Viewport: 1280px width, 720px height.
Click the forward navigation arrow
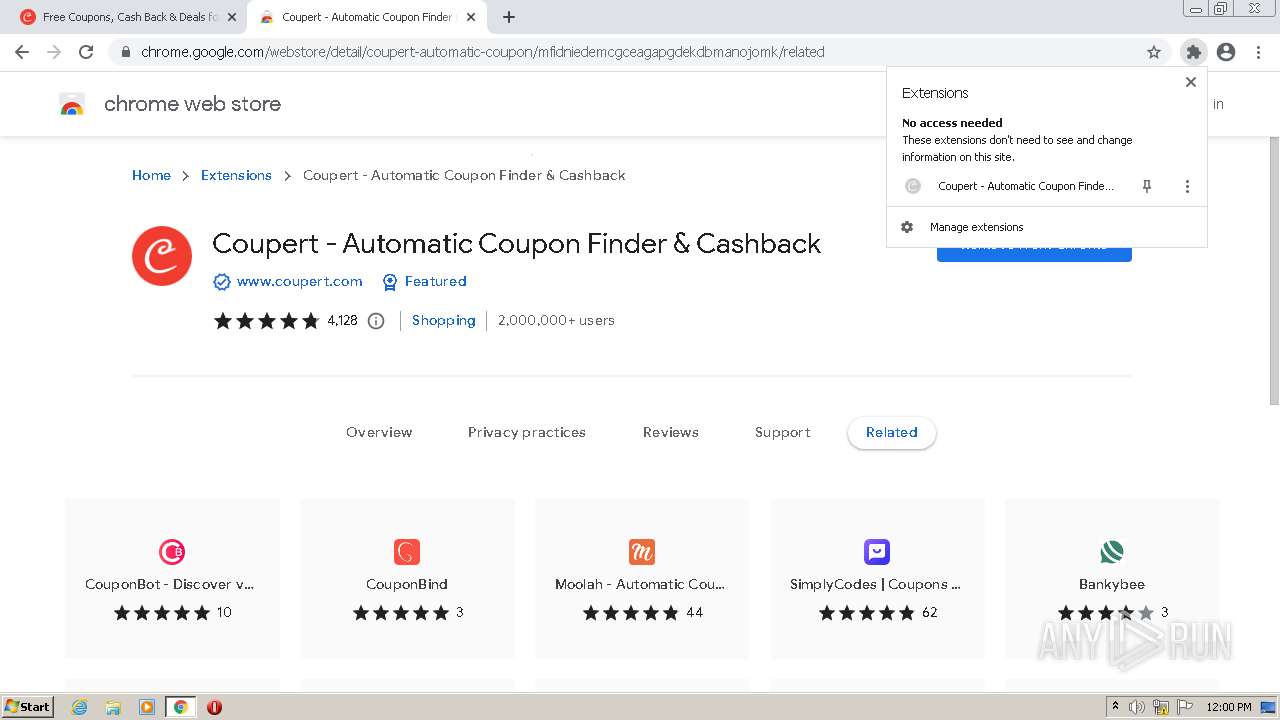(54, 52)
